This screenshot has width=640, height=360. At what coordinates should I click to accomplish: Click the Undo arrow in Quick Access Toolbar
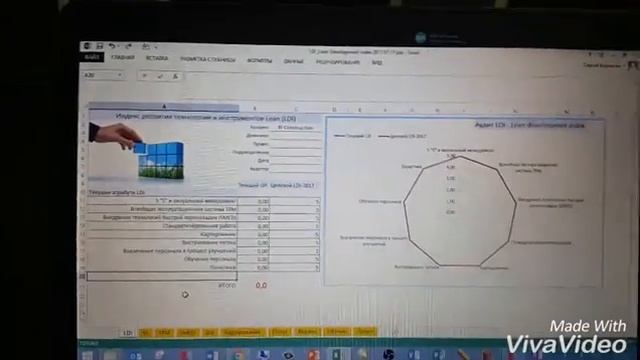[x=112, y=46]
